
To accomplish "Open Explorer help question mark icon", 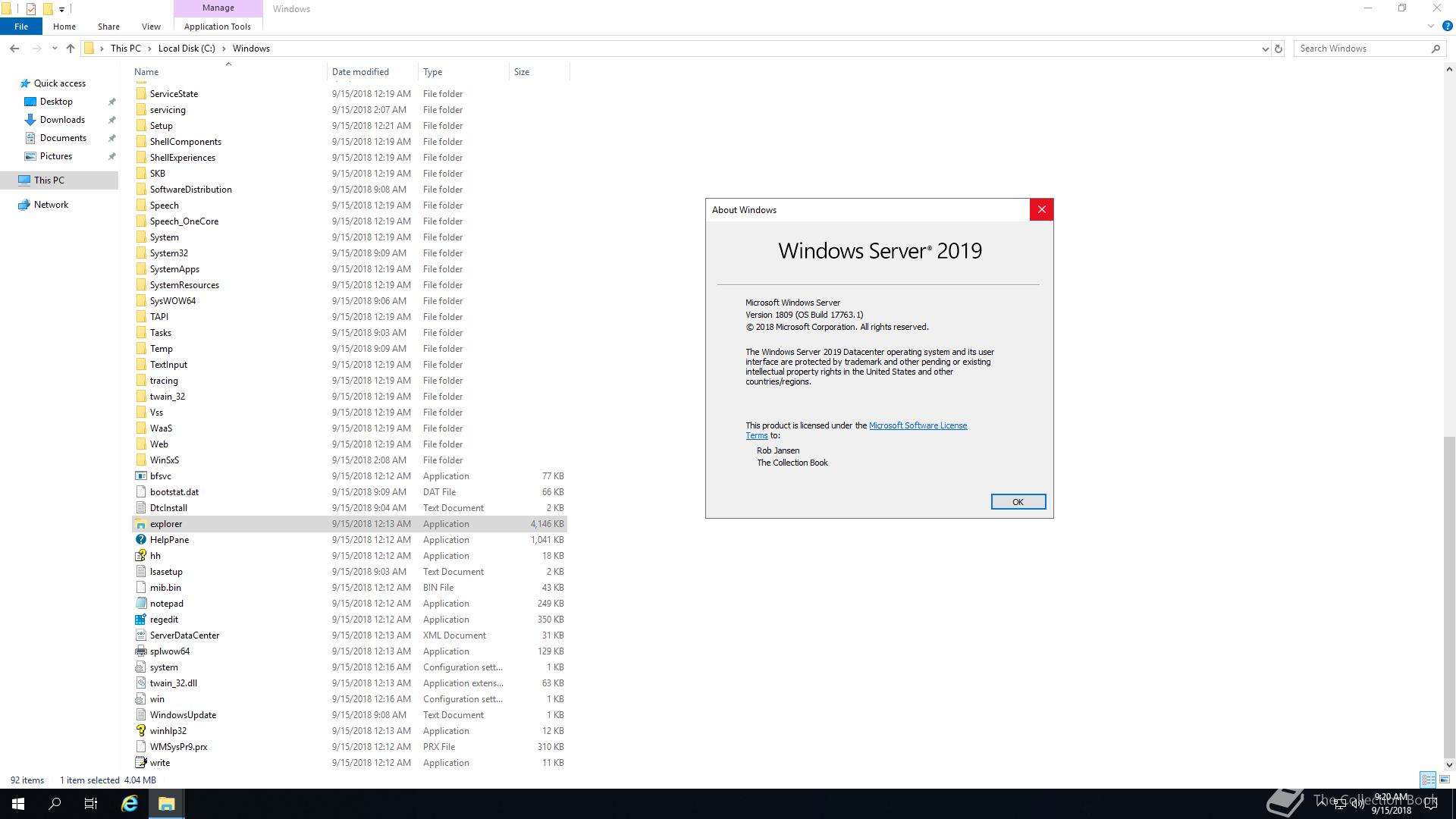I will (x=1447, y=26).
